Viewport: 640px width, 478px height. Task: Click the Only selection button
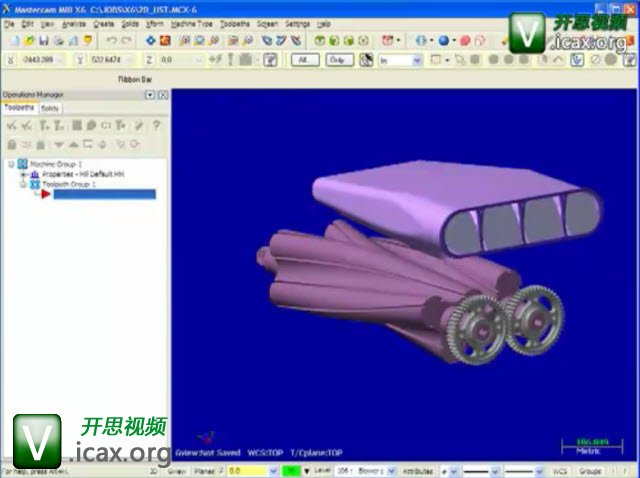[339, 60]
